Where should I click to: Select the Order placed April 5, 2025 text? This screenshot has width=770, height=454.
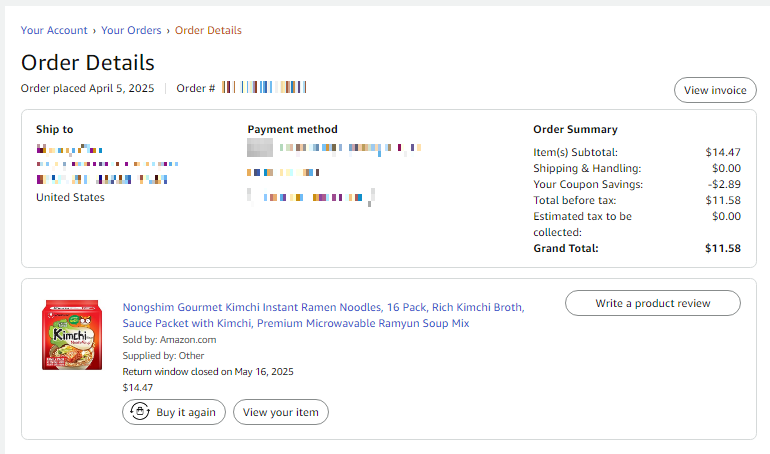coord(87,88)
